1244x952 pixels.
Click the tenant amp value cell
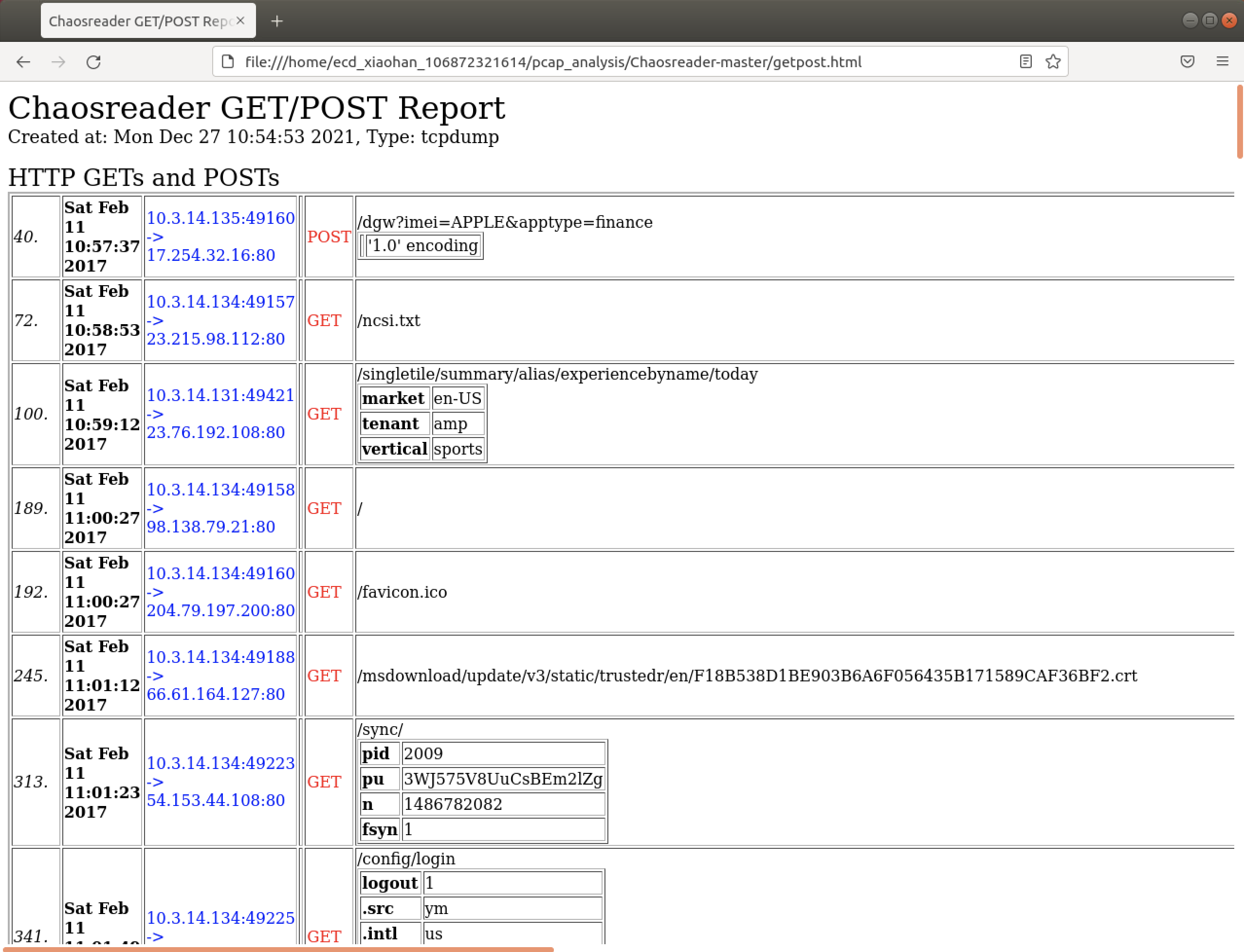[457, 423]
